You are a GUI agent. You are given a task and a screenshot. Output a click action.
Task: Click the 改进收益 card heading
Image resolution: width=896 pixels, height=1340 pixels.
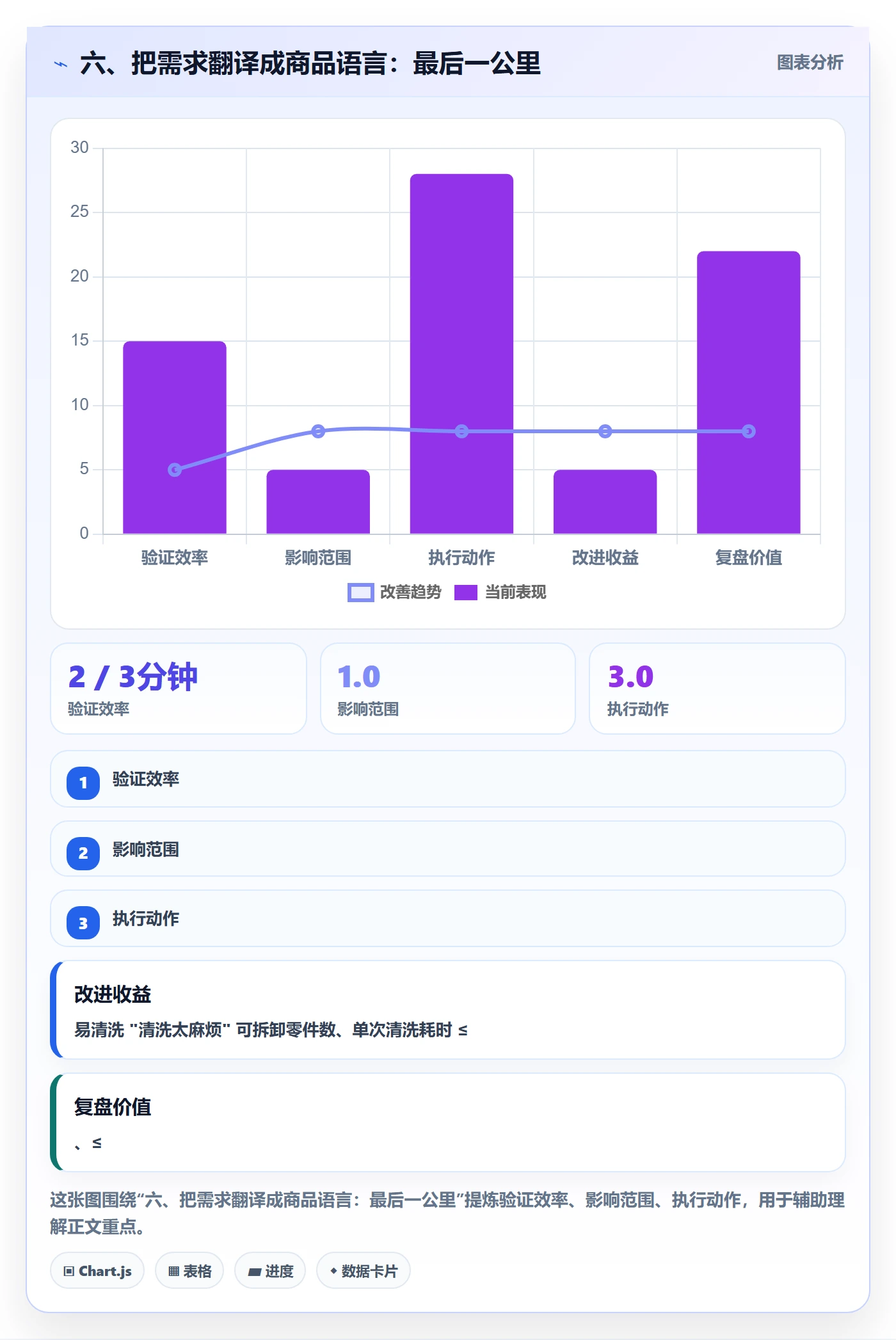(x=113, y=994)
